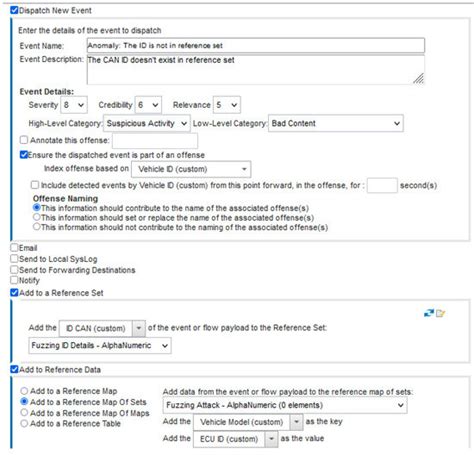The width and height of the screenshot is (474, 455).
Task: Select option to set or replace the offense name
Action: click(x=37, y=217)
